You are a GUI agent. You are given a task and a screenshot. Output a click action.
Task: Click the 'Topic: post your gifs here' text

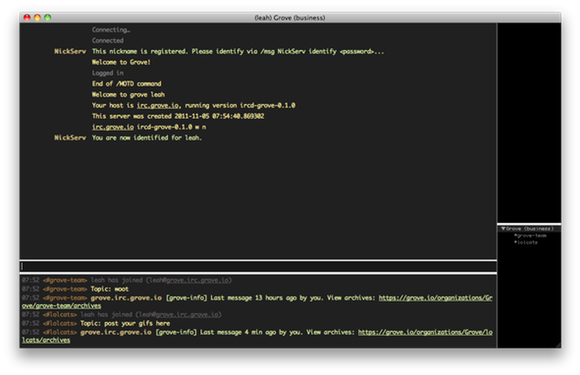click(x=125, y=324)
